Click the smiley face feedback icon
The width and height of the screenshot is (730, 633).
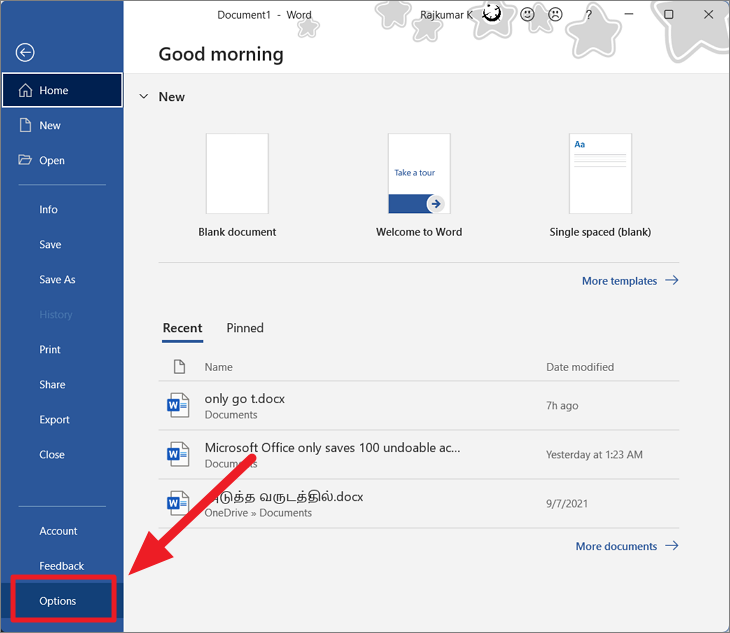point(527,15)
